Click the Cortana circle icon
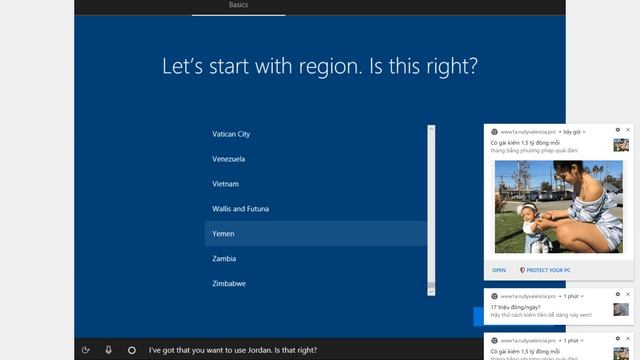Viewport: 640px width, 360px height. 131,350
